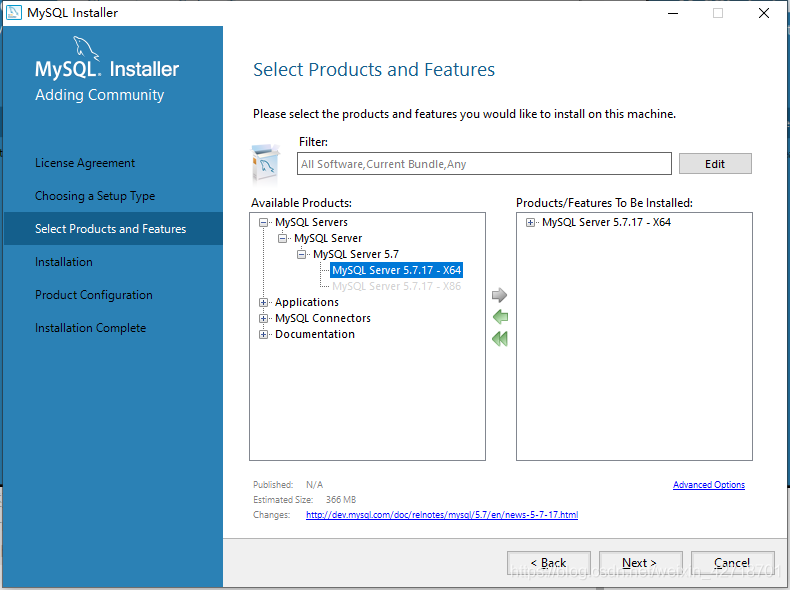
Task: Collapse the MySQL Servers tree node
Action: pyautogui.click(x=263, y=222)
